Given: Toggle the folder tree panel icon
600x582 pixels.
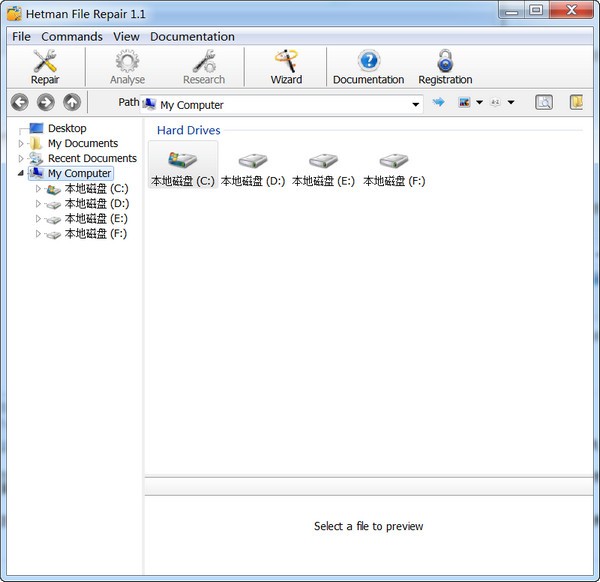Looking at the screenshot, I should click(x=576, y=102).
